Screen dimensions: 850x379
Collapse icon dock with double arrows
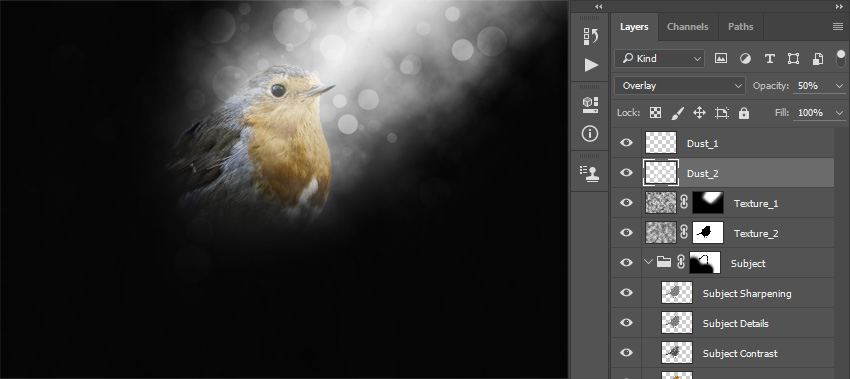[598, 7]
